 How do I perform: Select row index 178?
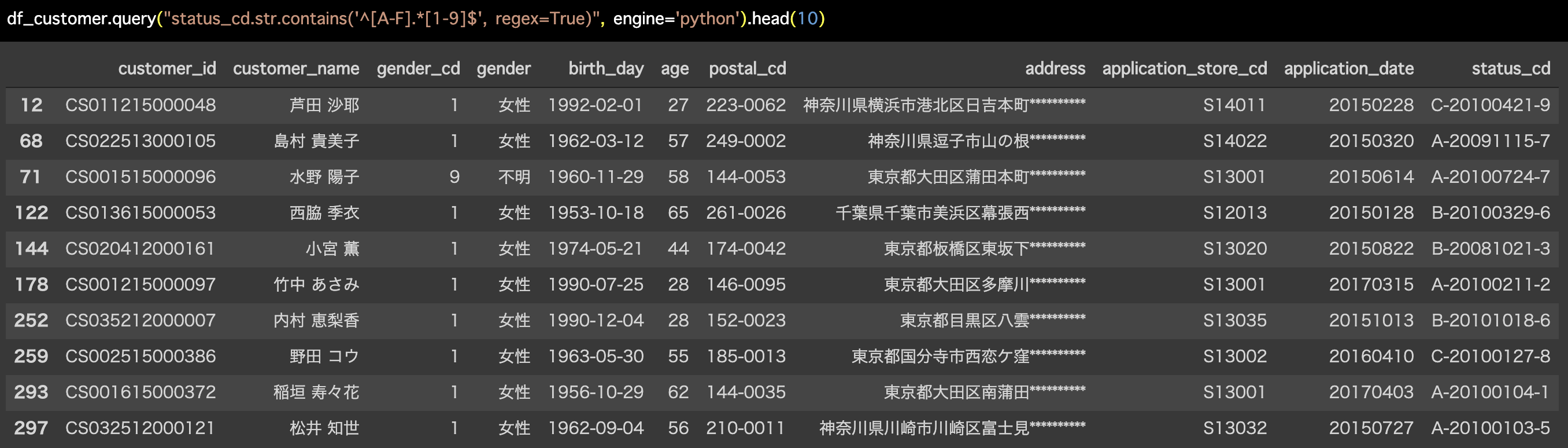(x=31, y=285)
